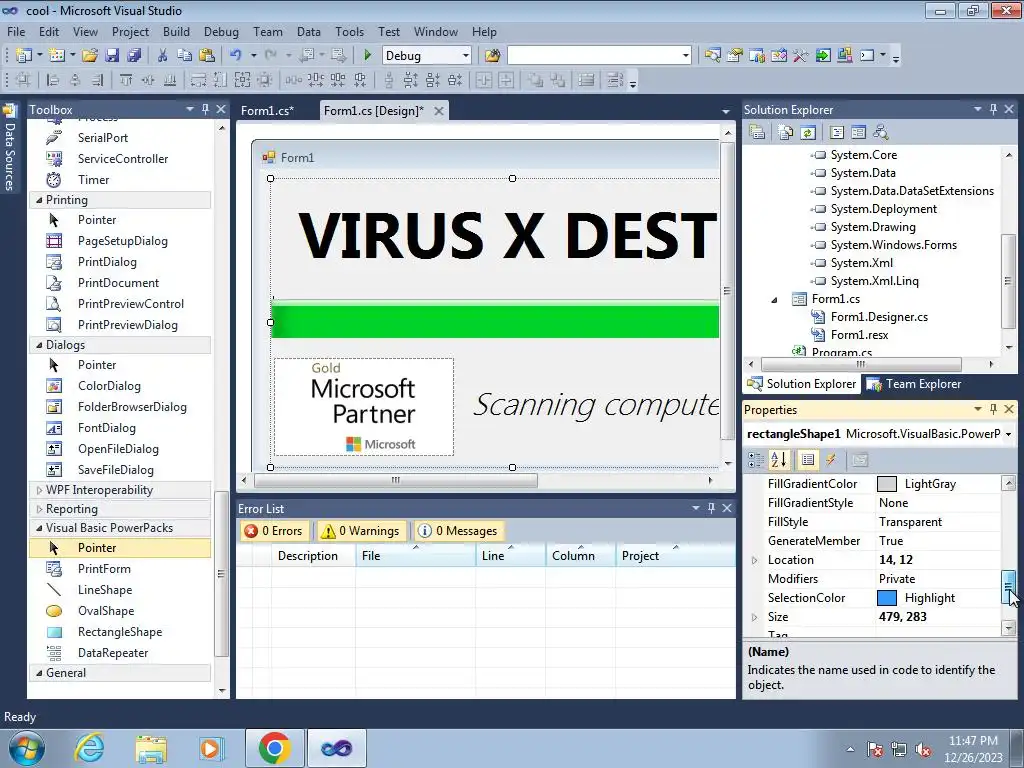Collapse the Visual Basic PowerPacks group
Viewport: 1024px width, 768px height.
[x=39, y=528]
